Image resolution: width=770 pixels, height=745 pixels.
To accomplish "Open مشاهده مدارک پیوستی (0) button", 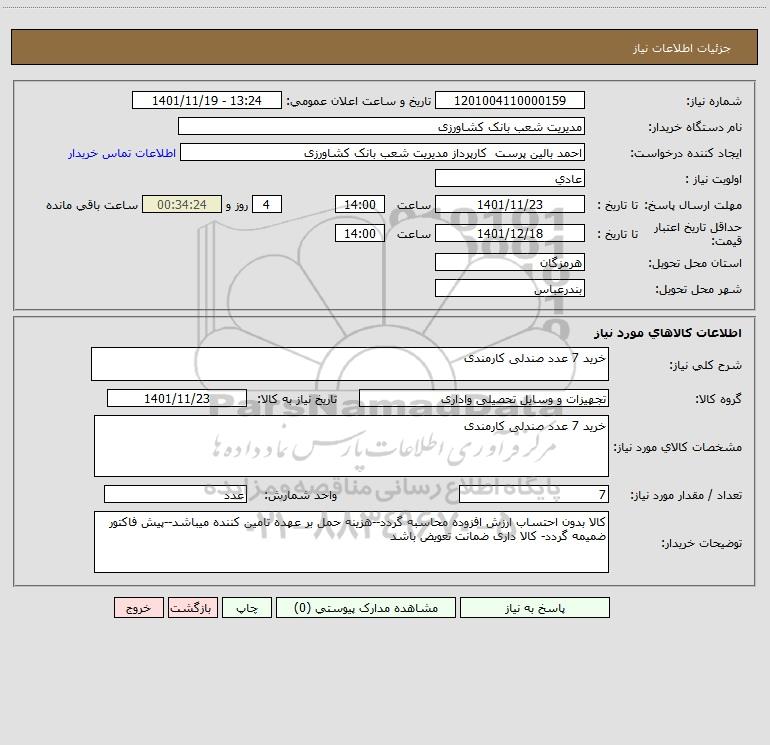I will pyautogui.click(x=366, y=608).
